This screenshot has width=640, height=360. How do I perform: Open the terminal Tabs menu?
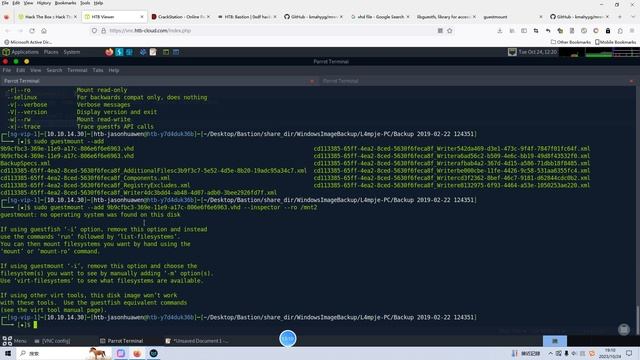(98, 70)
